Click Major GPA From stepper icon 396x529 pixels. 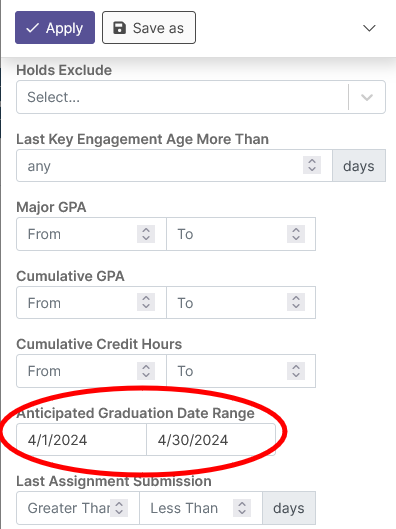(x=146, y=234)
